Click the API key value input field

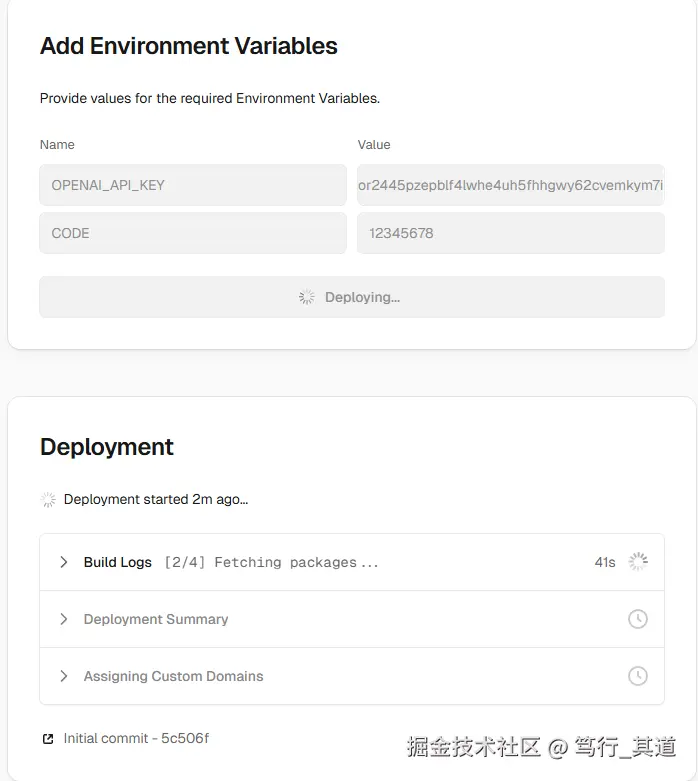(x=510, y=185)
